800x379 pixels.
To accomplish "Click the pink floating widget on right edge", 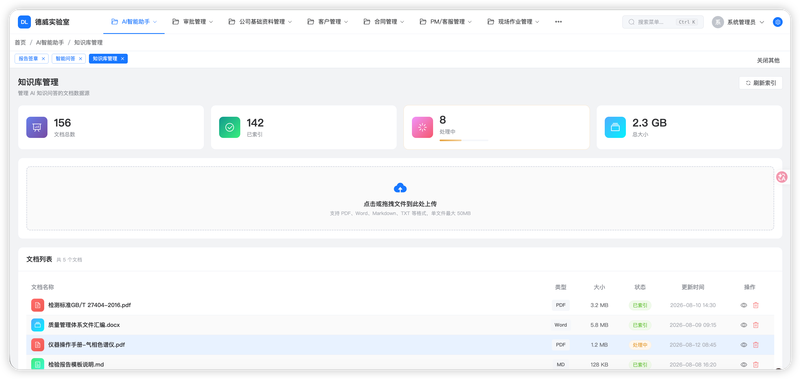I will pyautogui.click(x=782, y=177).
